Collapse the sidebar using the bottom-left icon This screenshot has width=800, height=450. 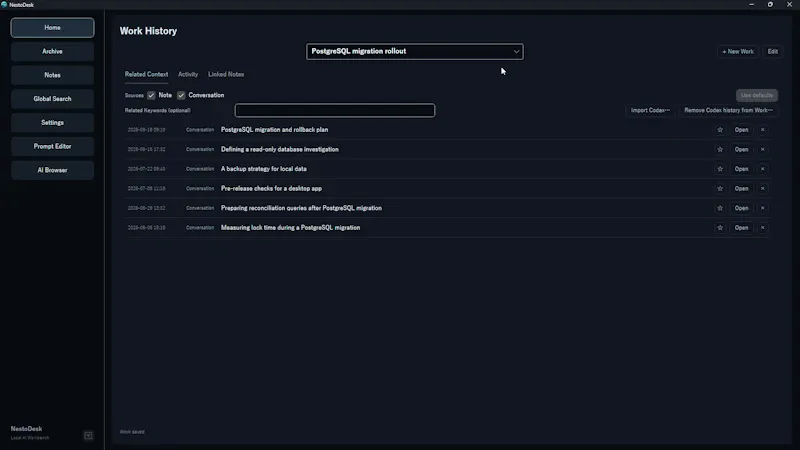[88, 436]
